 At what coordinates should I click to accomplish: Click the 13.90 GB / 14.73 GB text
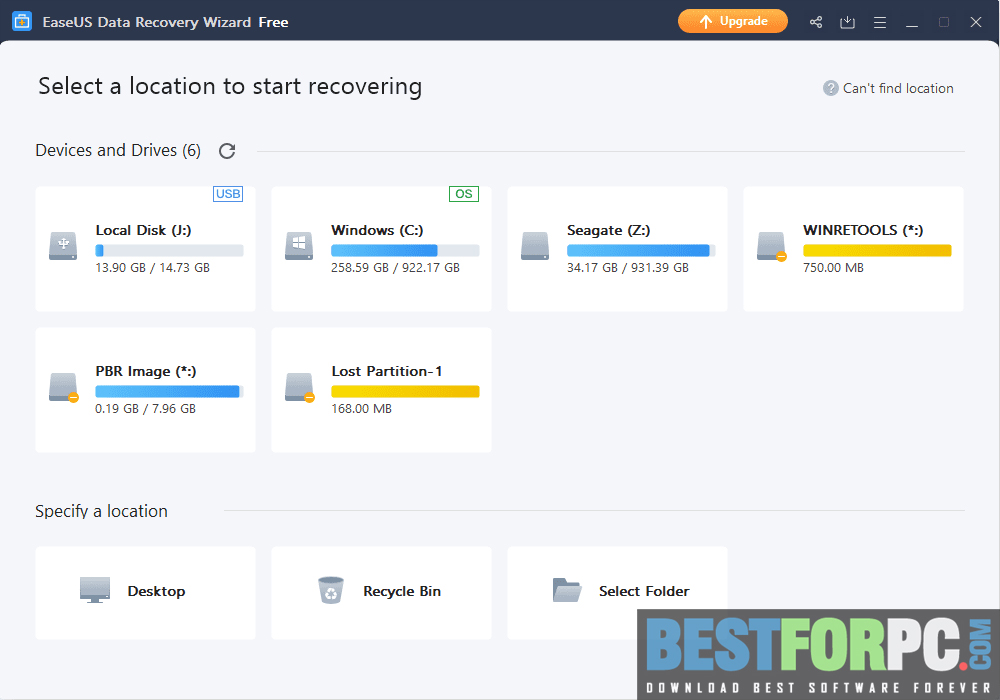click(x=152, y=268)
